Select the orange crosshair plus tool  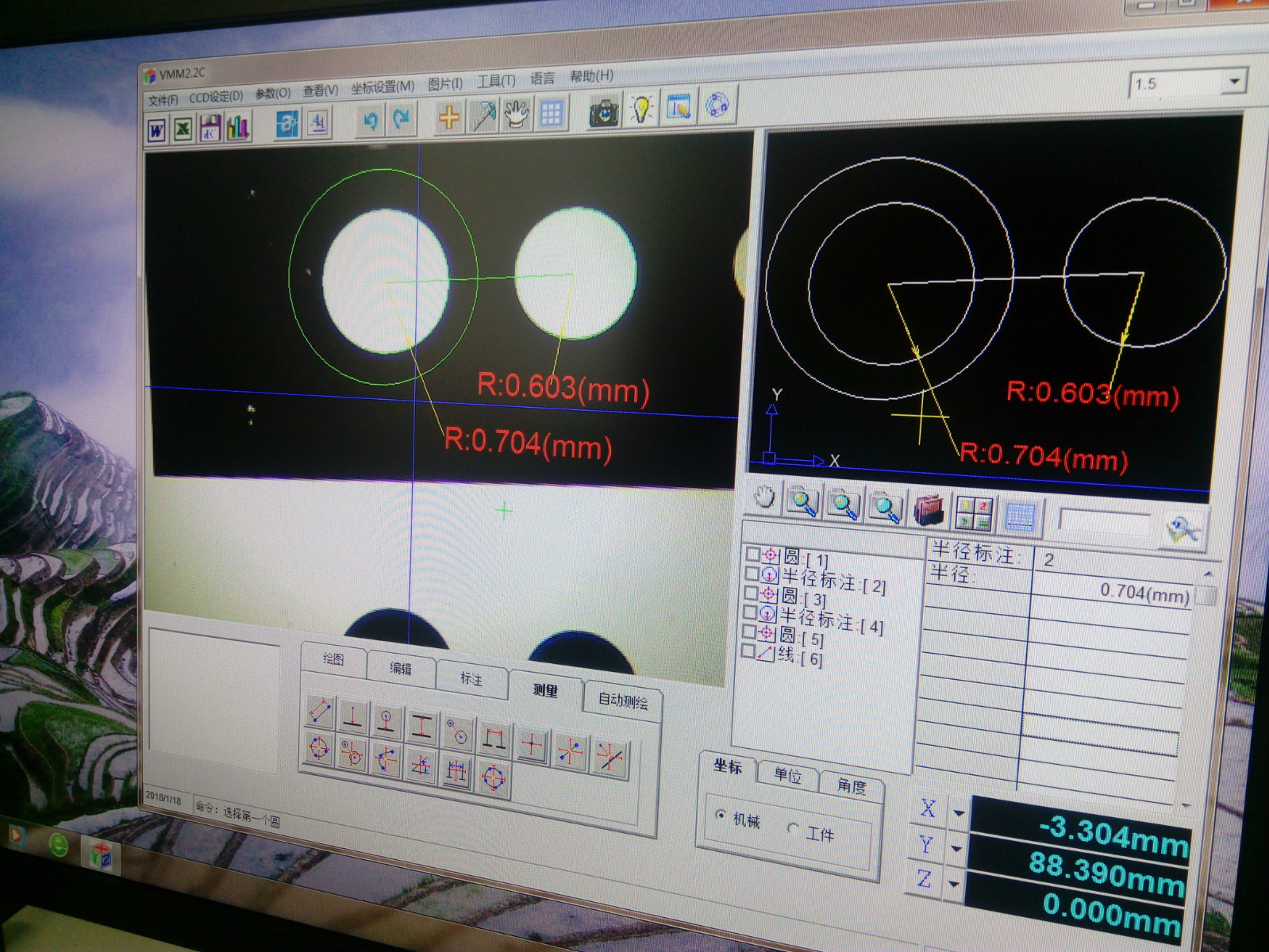448,118
